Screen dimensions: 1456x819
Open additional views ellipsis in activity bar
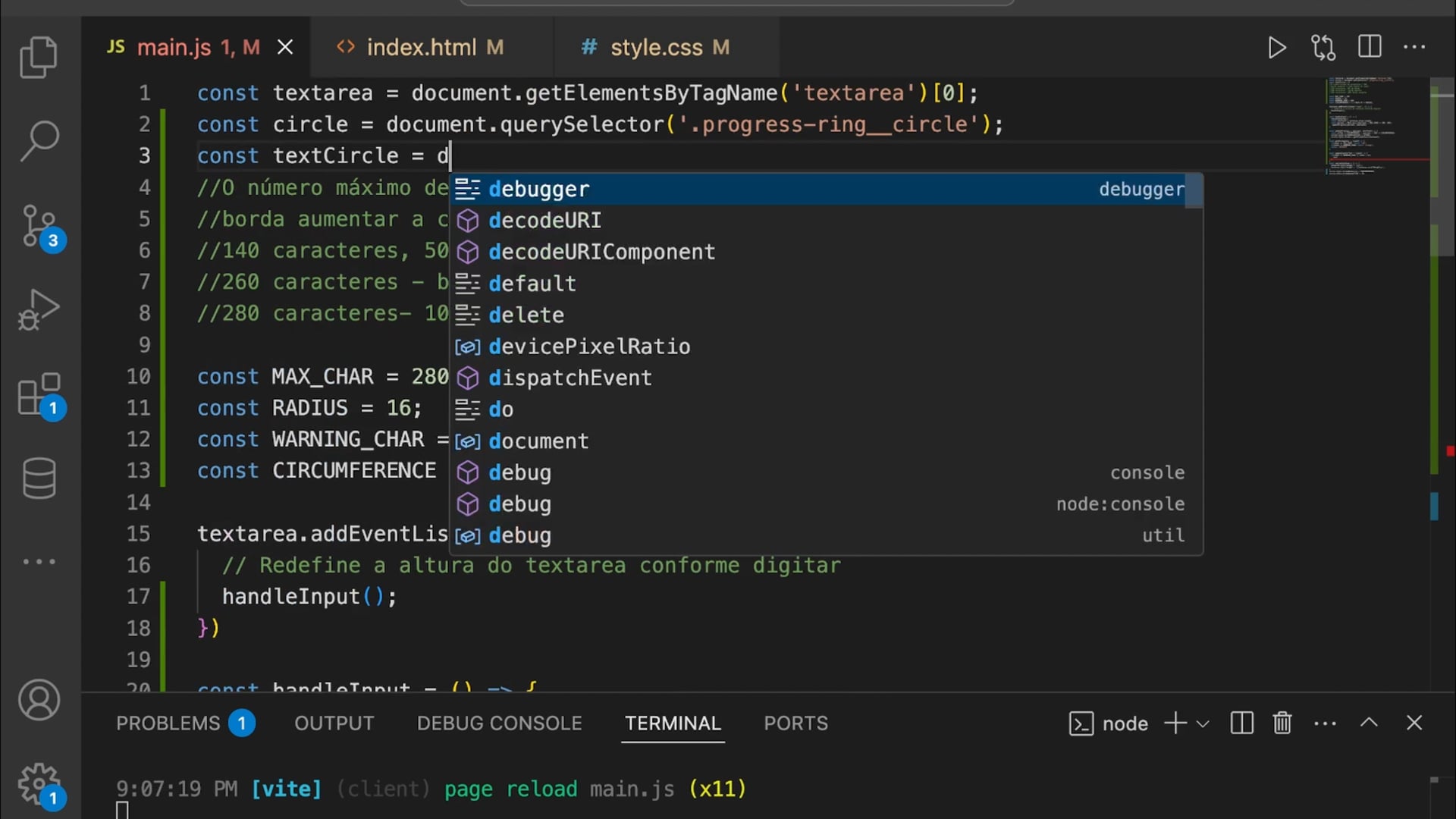tap(39, 562)
